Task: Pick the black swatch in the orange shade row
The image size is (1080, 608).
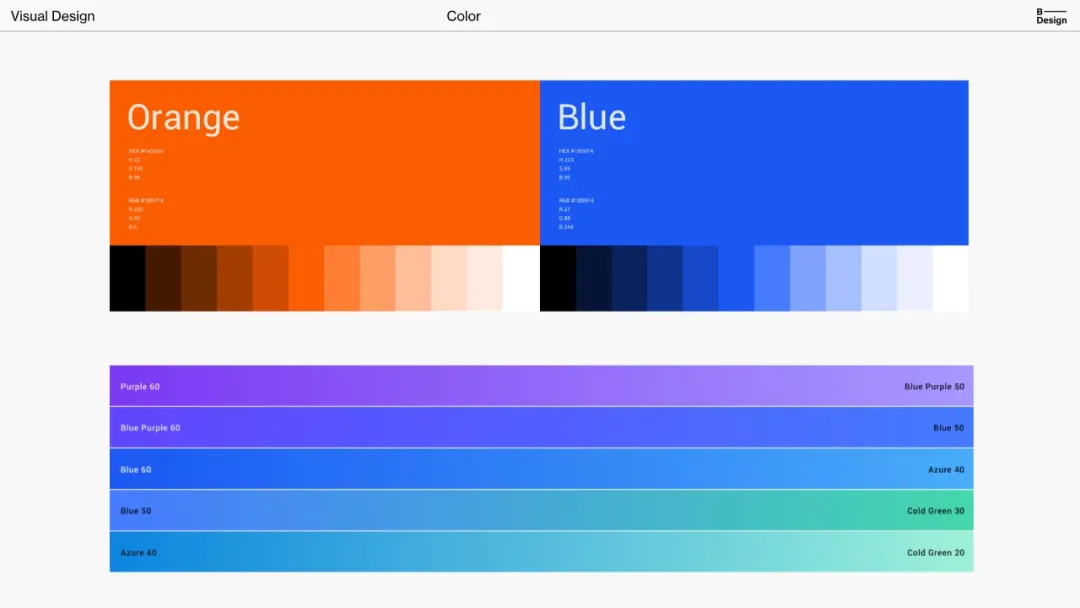Action: (127, 278)
